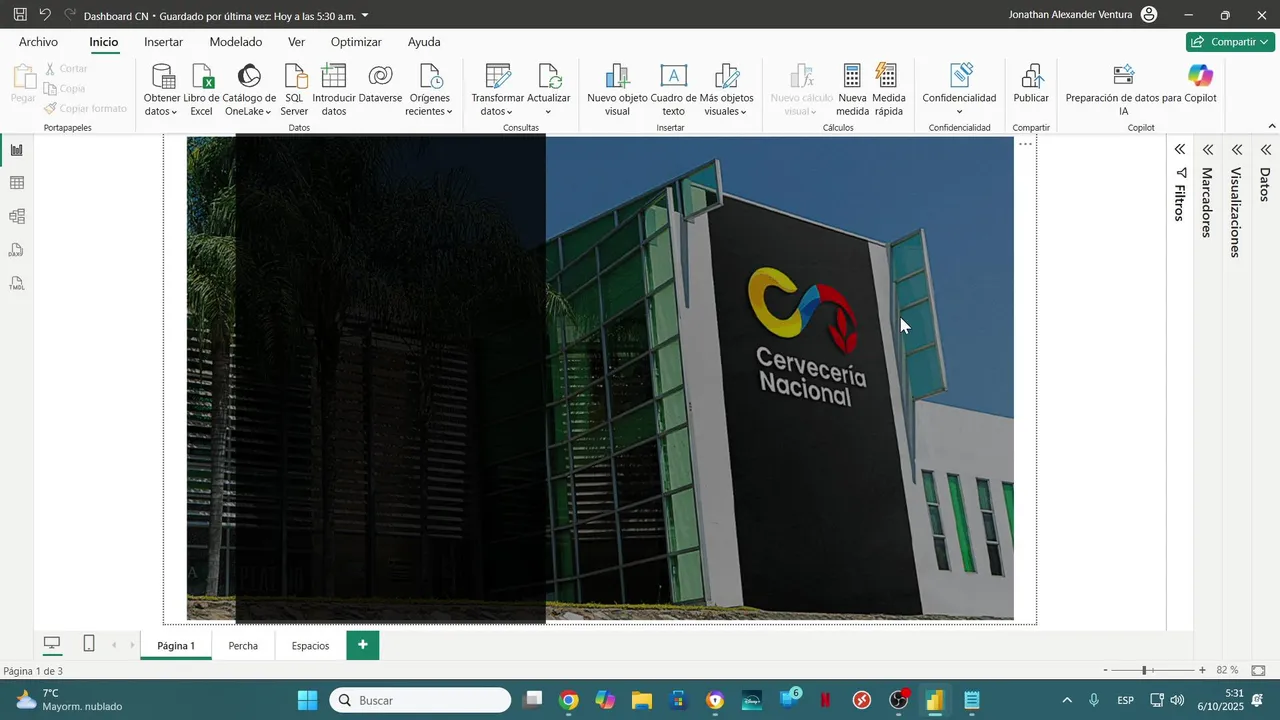Open the image visual's more options ellipsis
The height and width of the screenshot is (720, 1280).
pyautogui.click(x=1026, y=145)
